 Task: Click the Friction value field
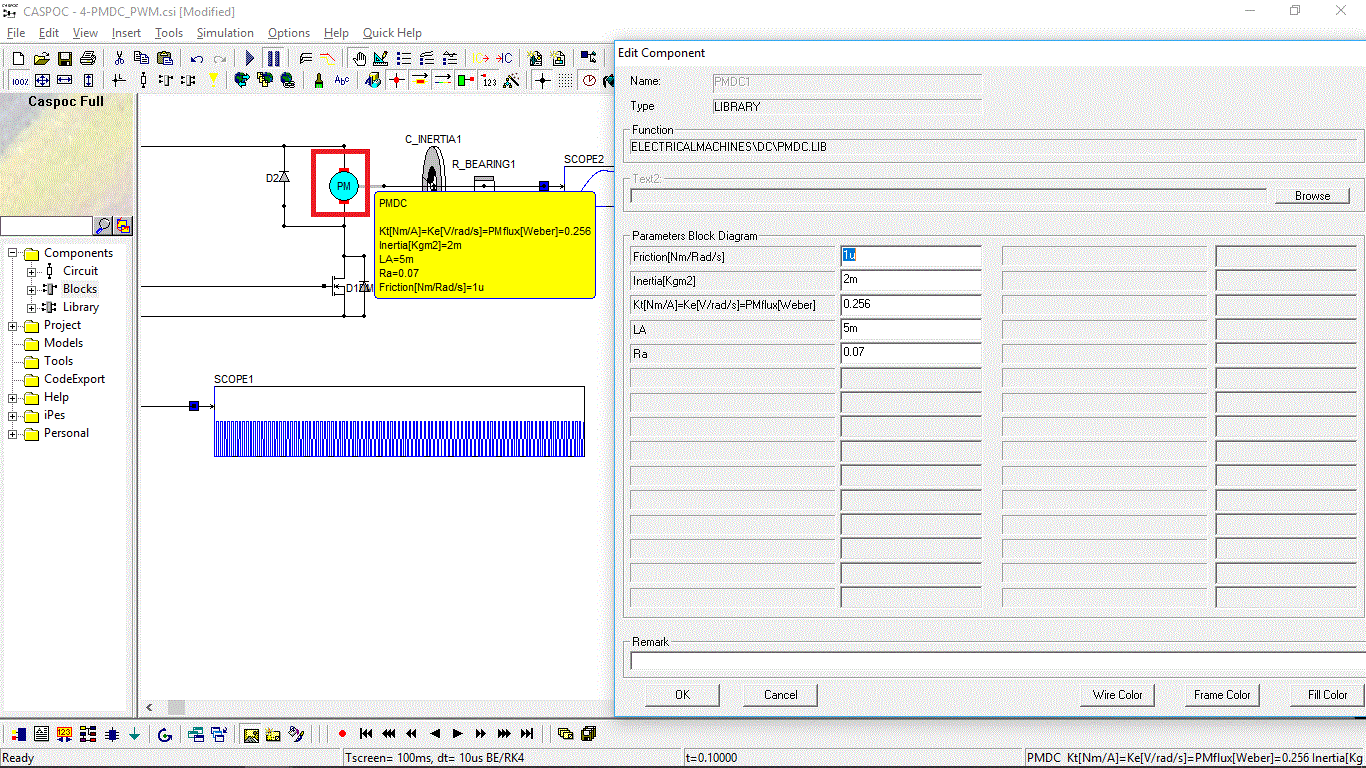point(911,256)
